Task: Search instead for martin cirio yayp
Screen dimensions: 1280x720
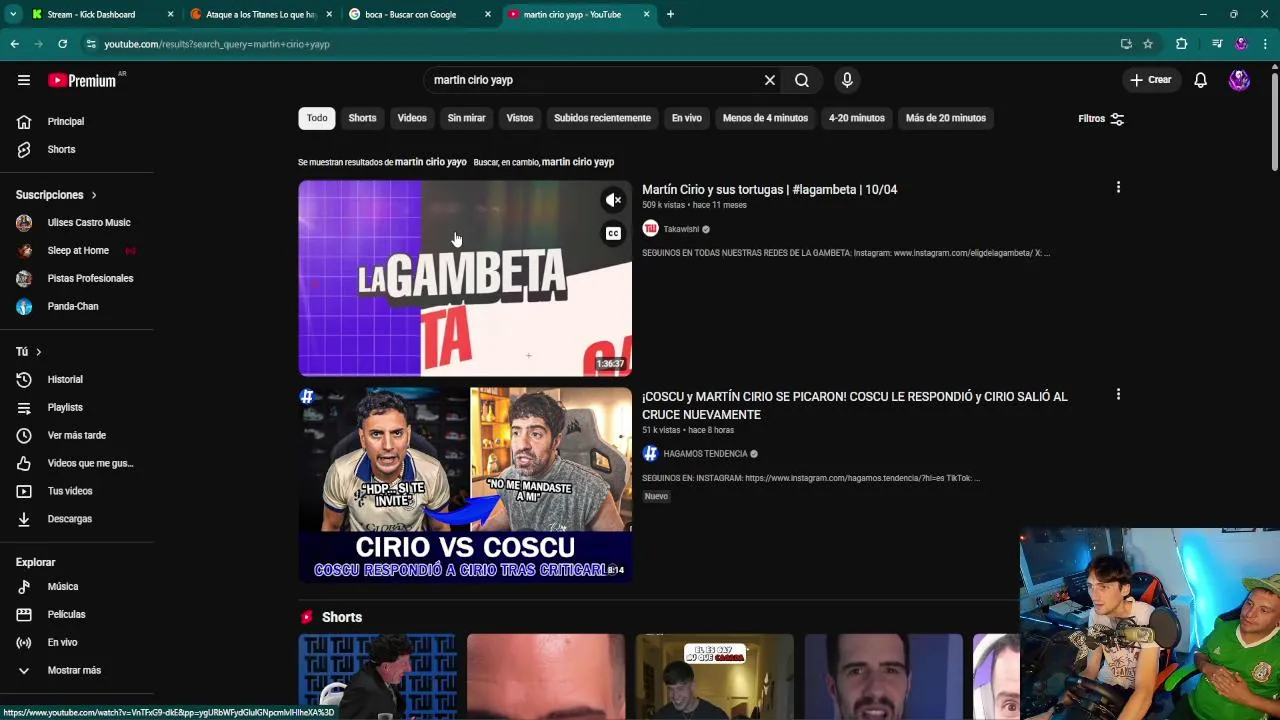Action: [577, 162]
